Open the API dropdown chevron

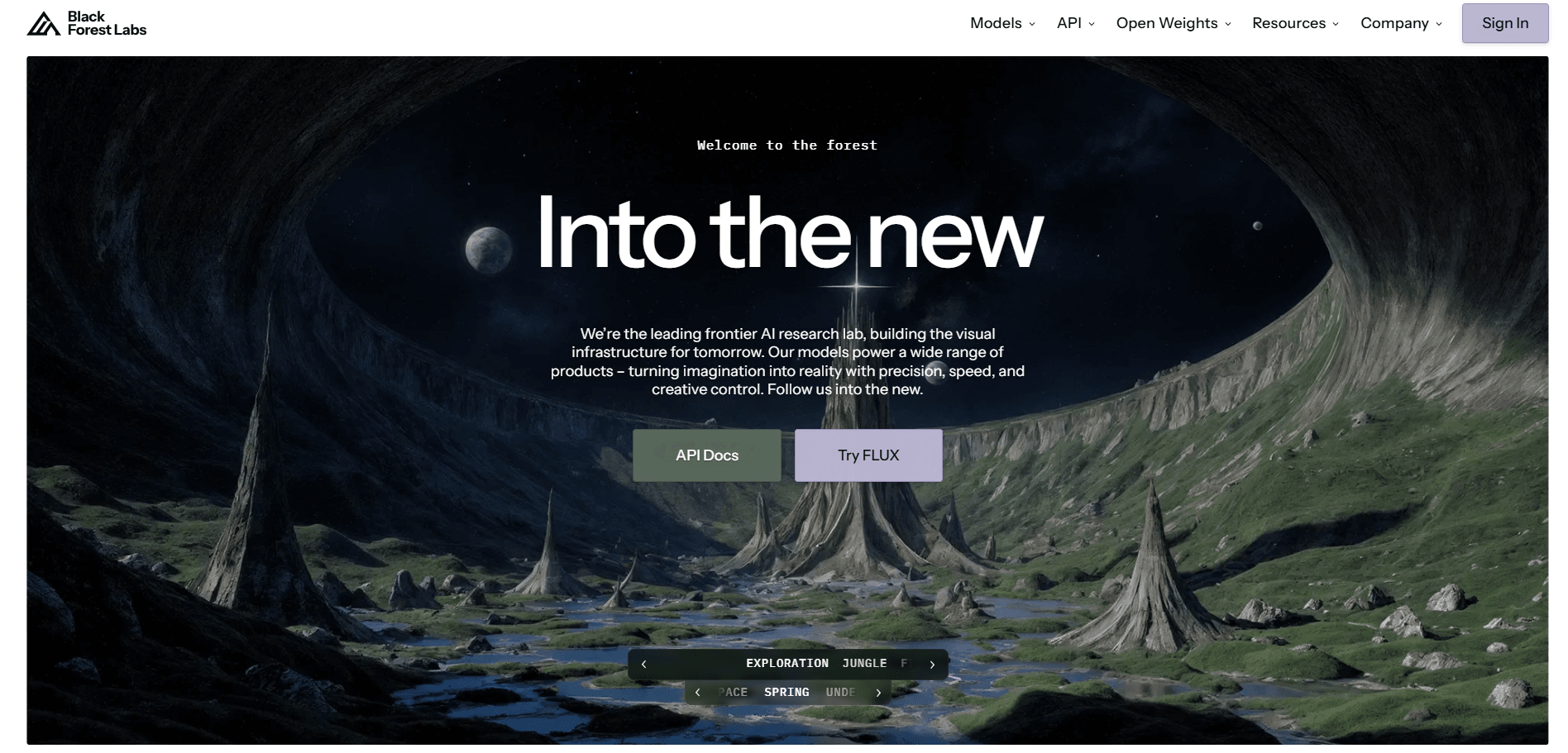(x=1092, y=24)
